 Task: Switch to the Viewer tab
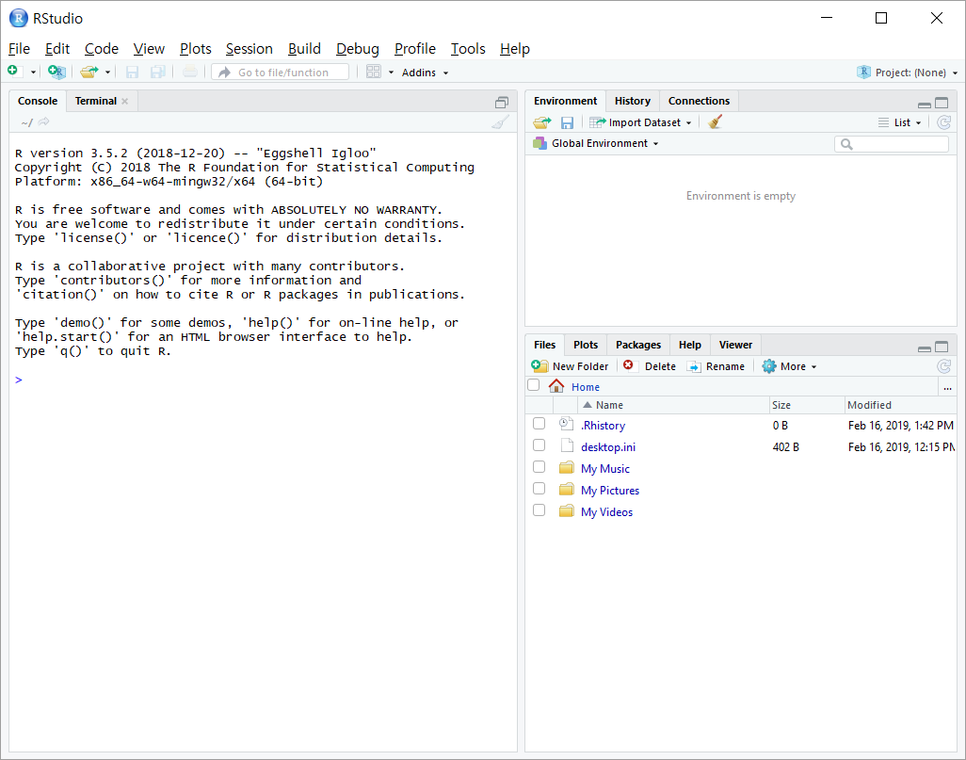(x=736, y=345)
